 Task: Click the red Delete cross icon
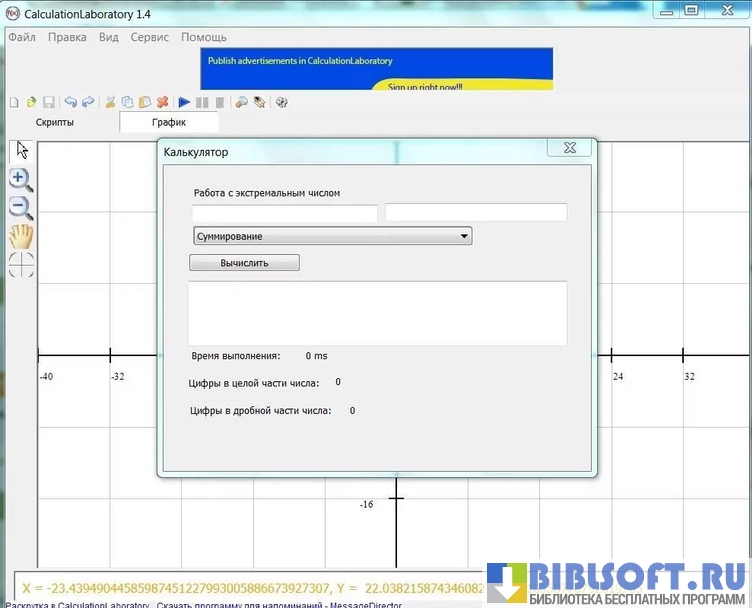tap(162, 102)
